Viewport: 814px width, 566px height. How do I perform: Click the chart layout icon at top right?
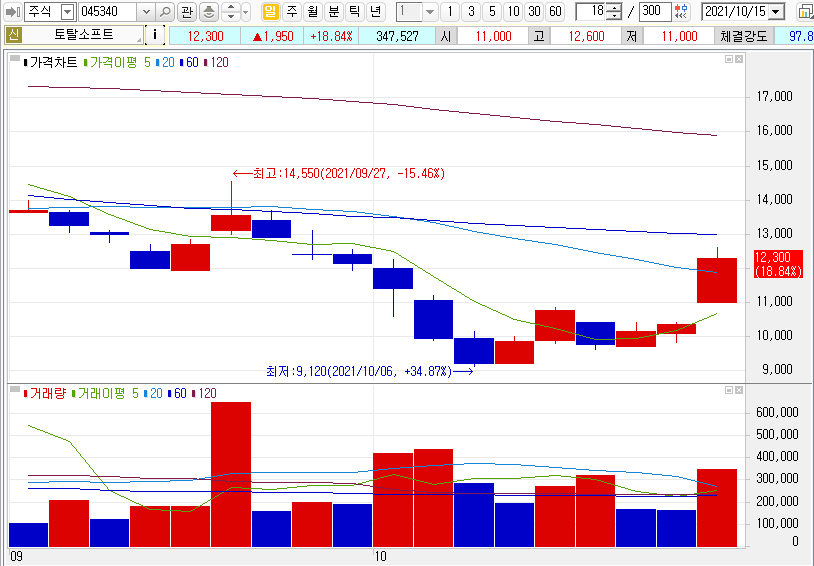point(805,11)
